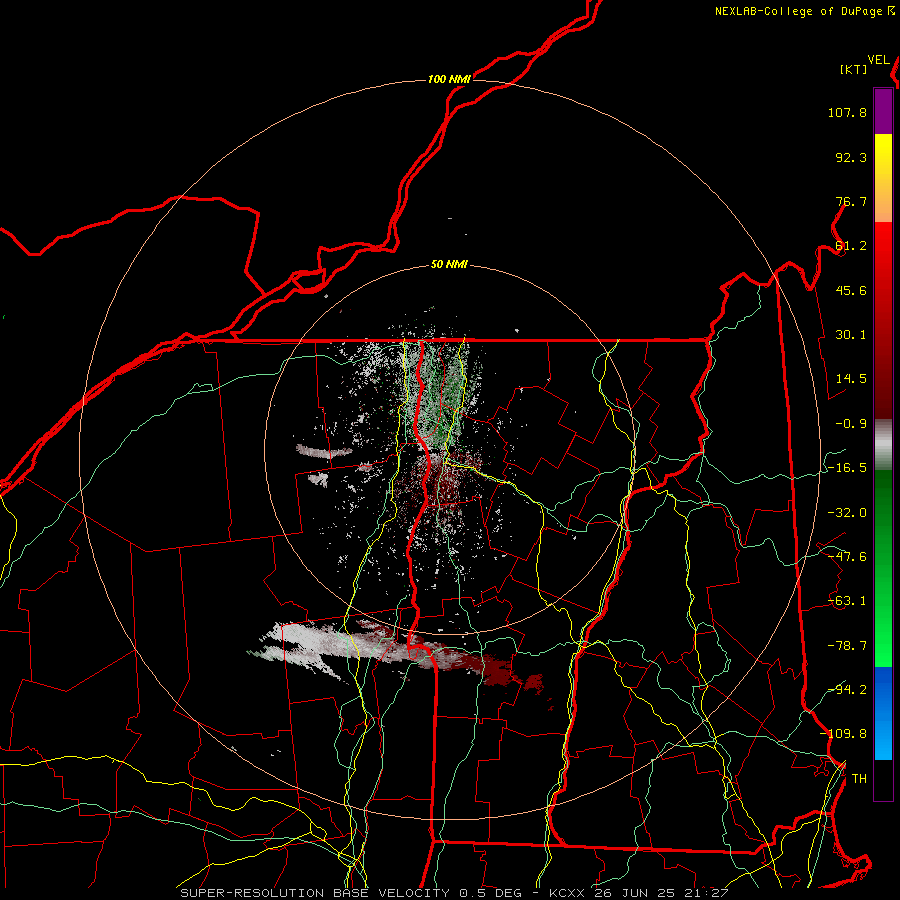
Task: Click the 45.6 velocity scale value
Action: pos(851,290)
